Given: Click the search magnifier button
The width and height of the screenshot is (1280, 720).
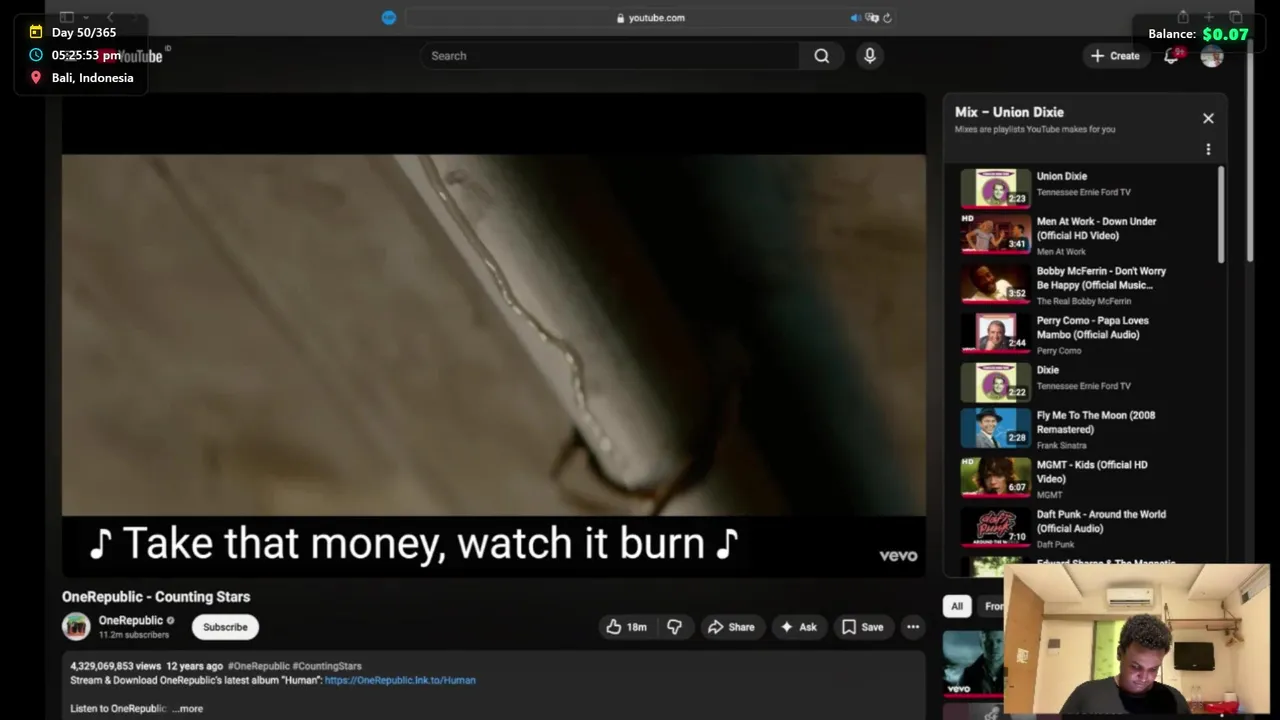Looking at the screenshot, I should (821, 56).
